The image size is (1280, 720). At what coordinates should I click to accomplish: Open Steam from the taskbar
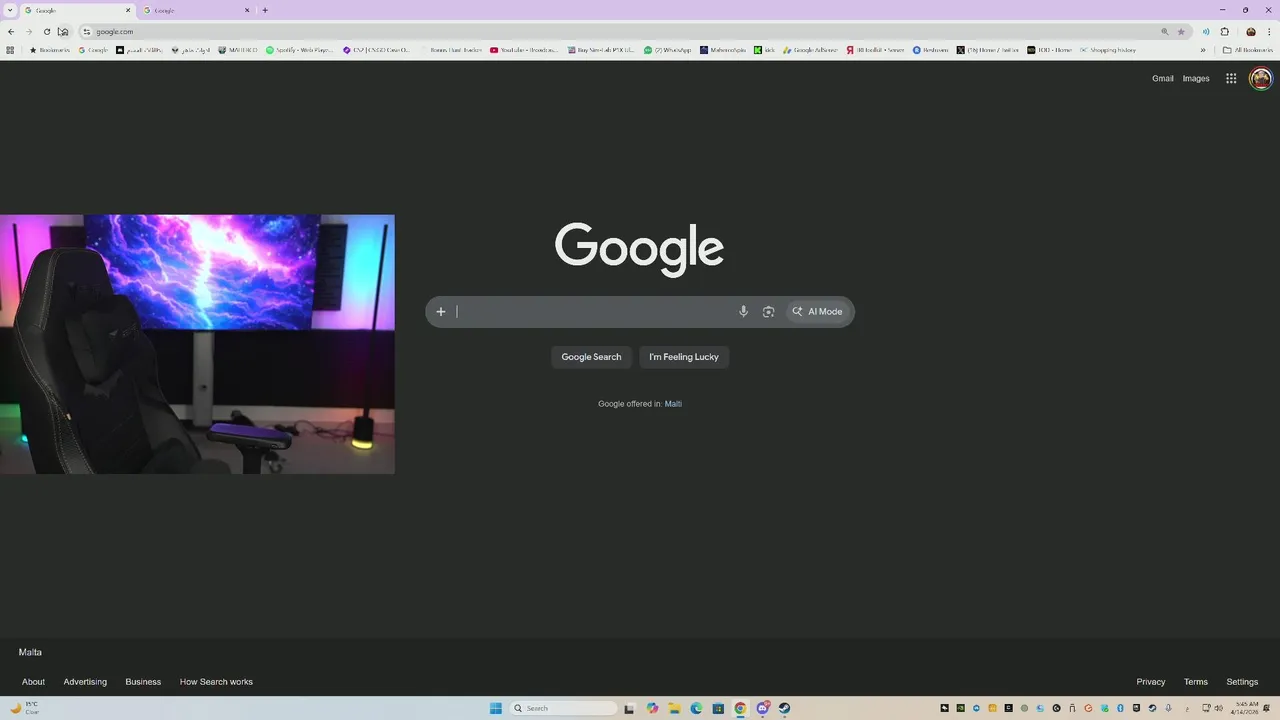pos(785,708)
